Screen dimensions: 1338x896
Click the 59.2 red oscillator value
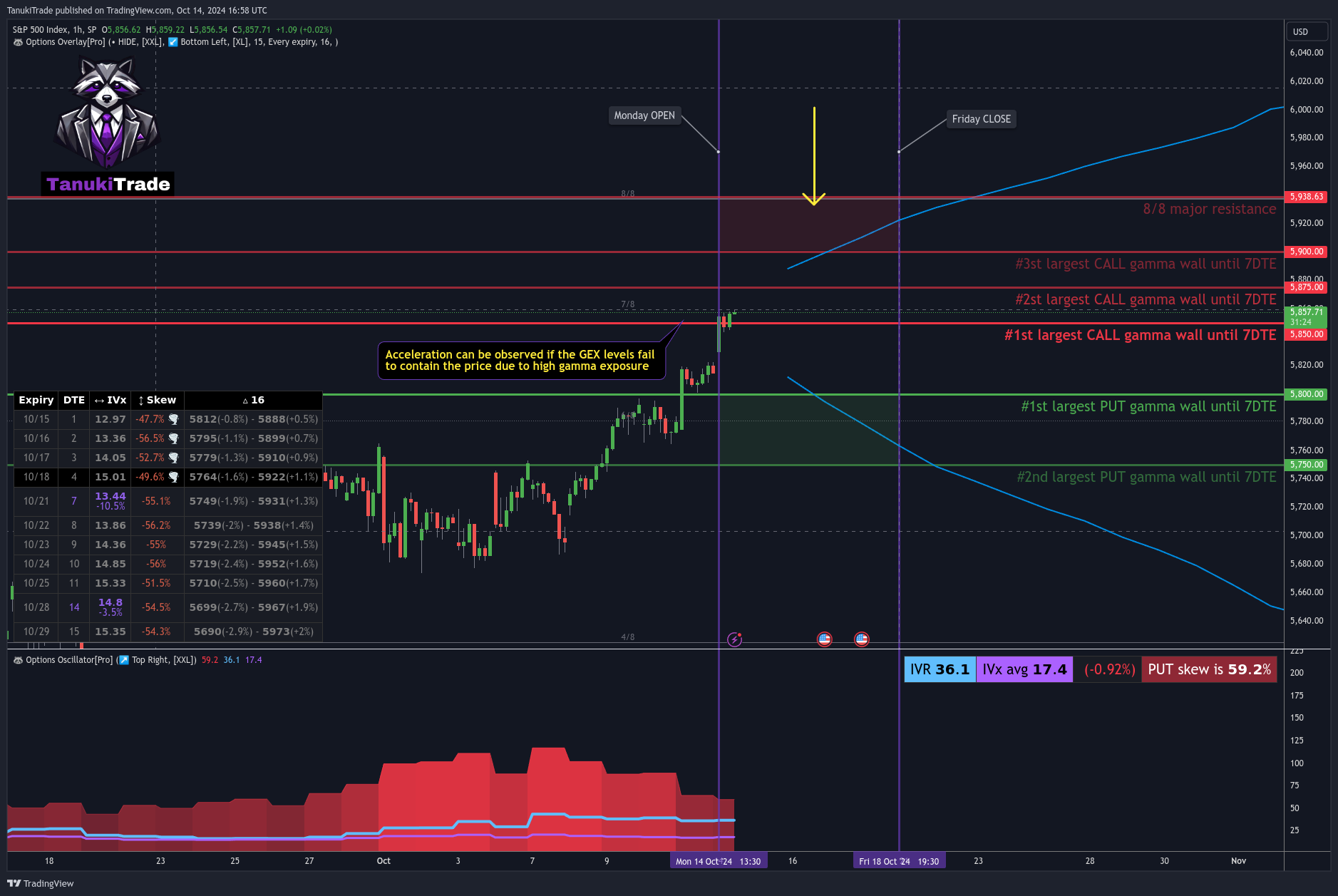[210, 660]
